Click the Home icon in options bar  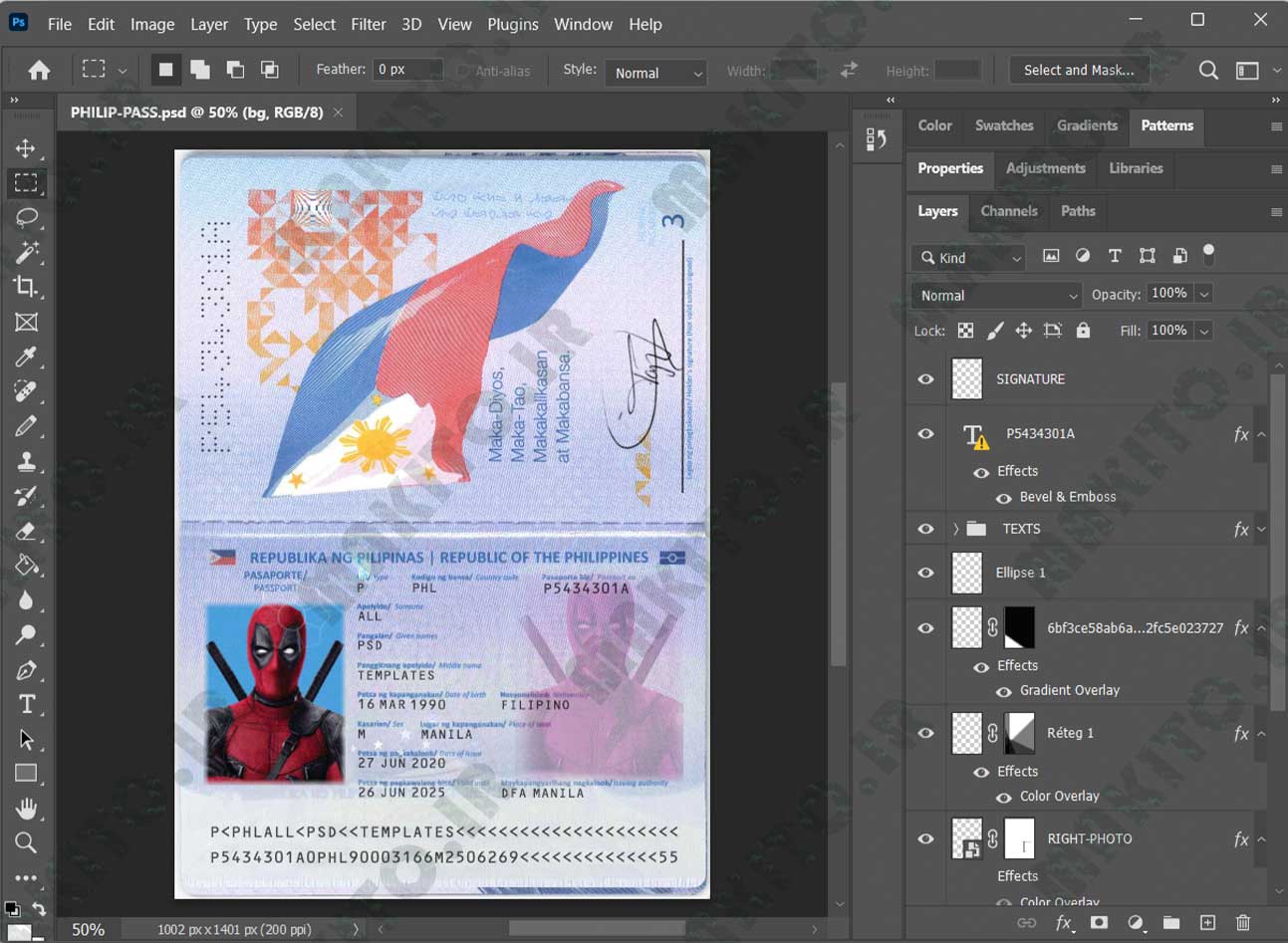point(39,70)
